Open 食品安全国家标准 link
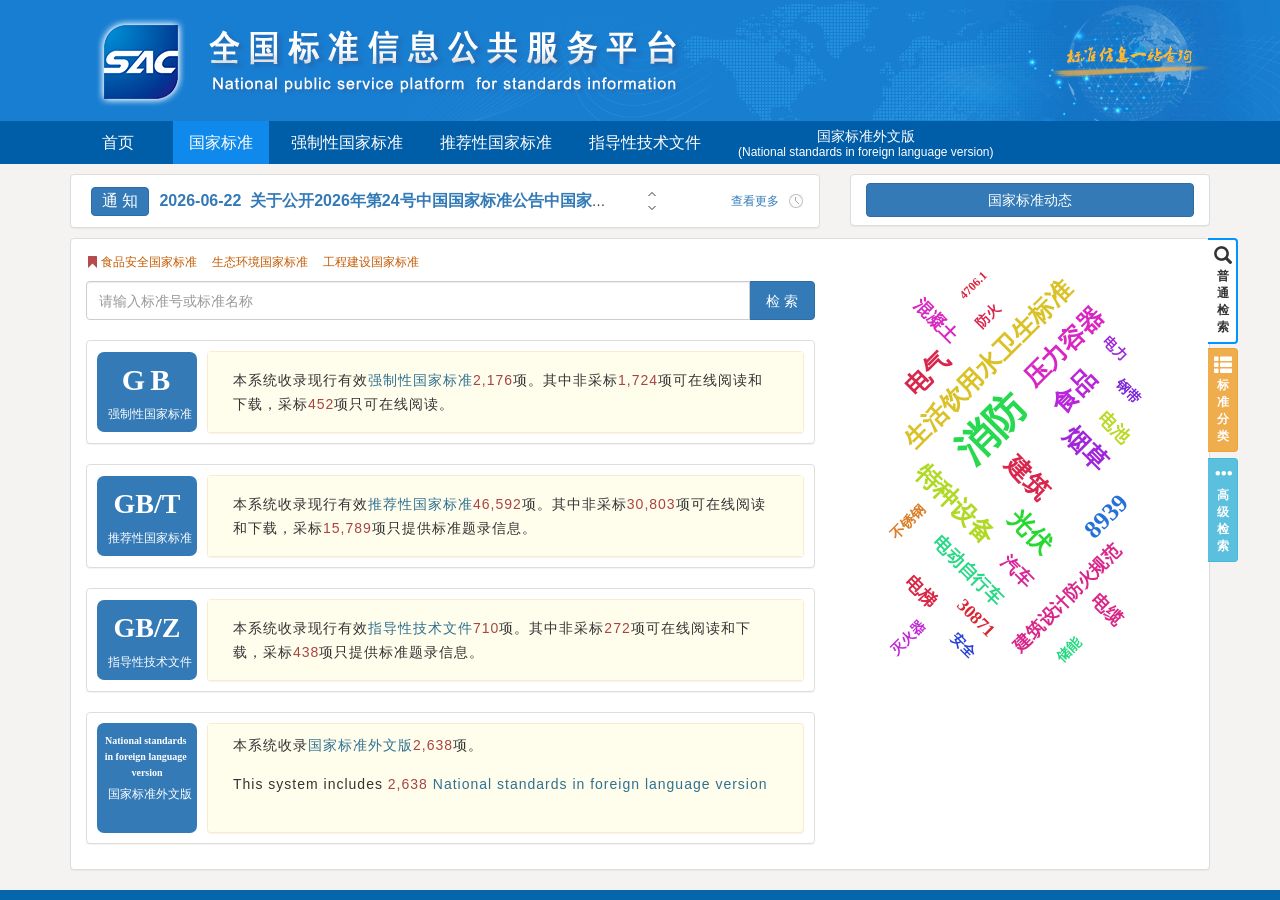The width and height of the screenshot is (1280, 900). (x=149, y=262)
